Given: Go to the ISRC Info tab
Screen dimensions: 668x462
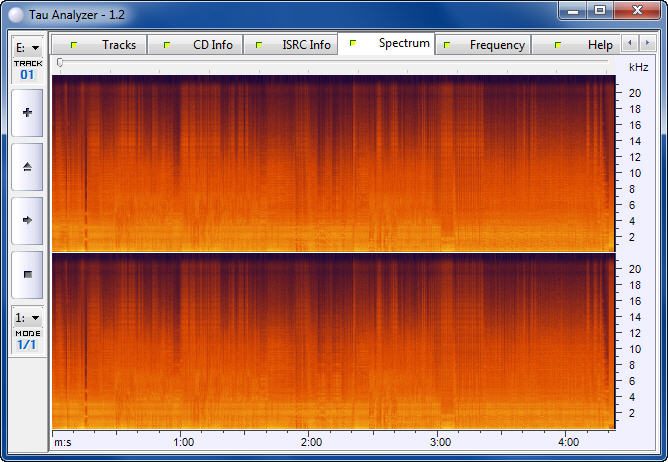Looking at the screenshot, I should 293,45.
